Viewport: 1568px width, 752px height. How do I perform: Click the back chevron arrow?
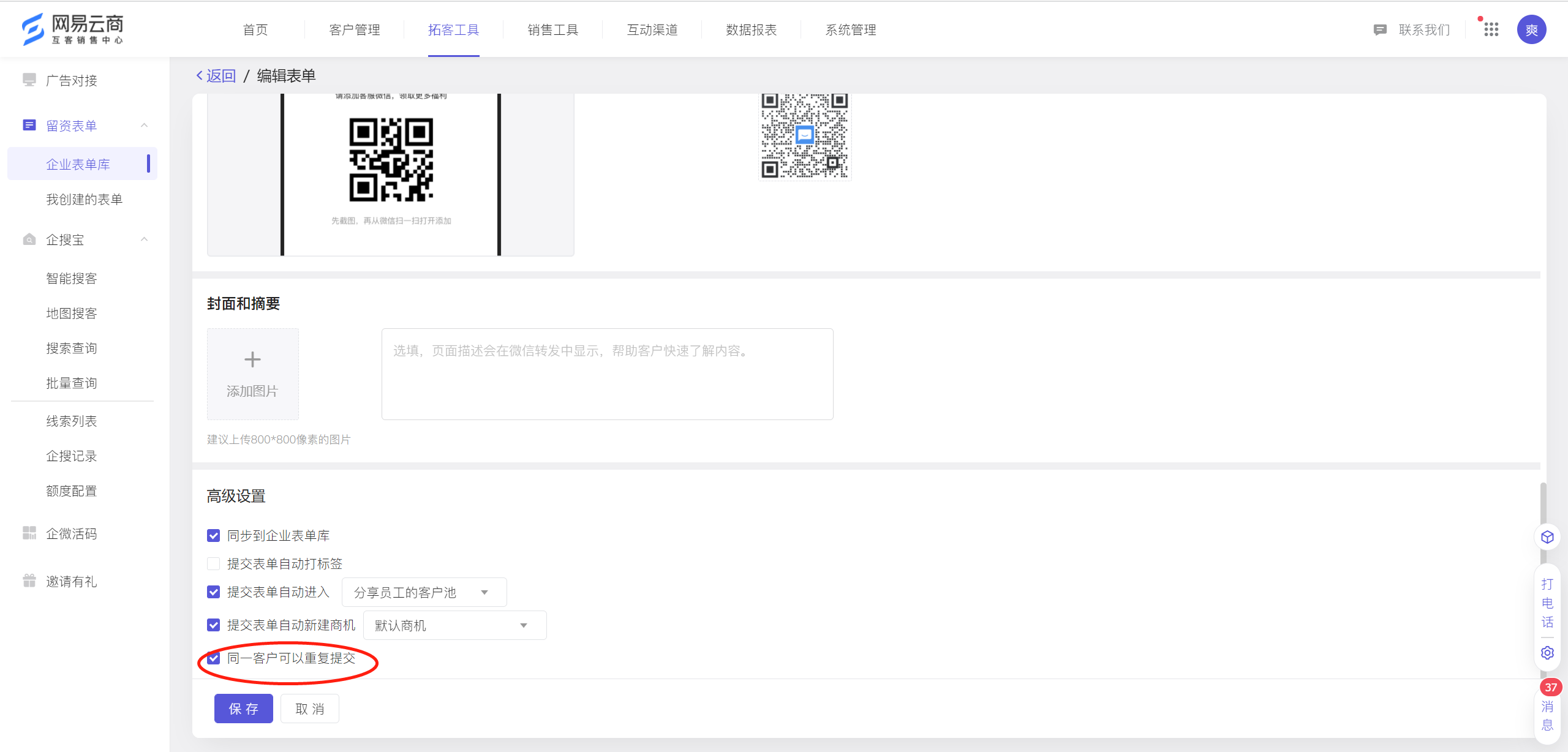199,75
